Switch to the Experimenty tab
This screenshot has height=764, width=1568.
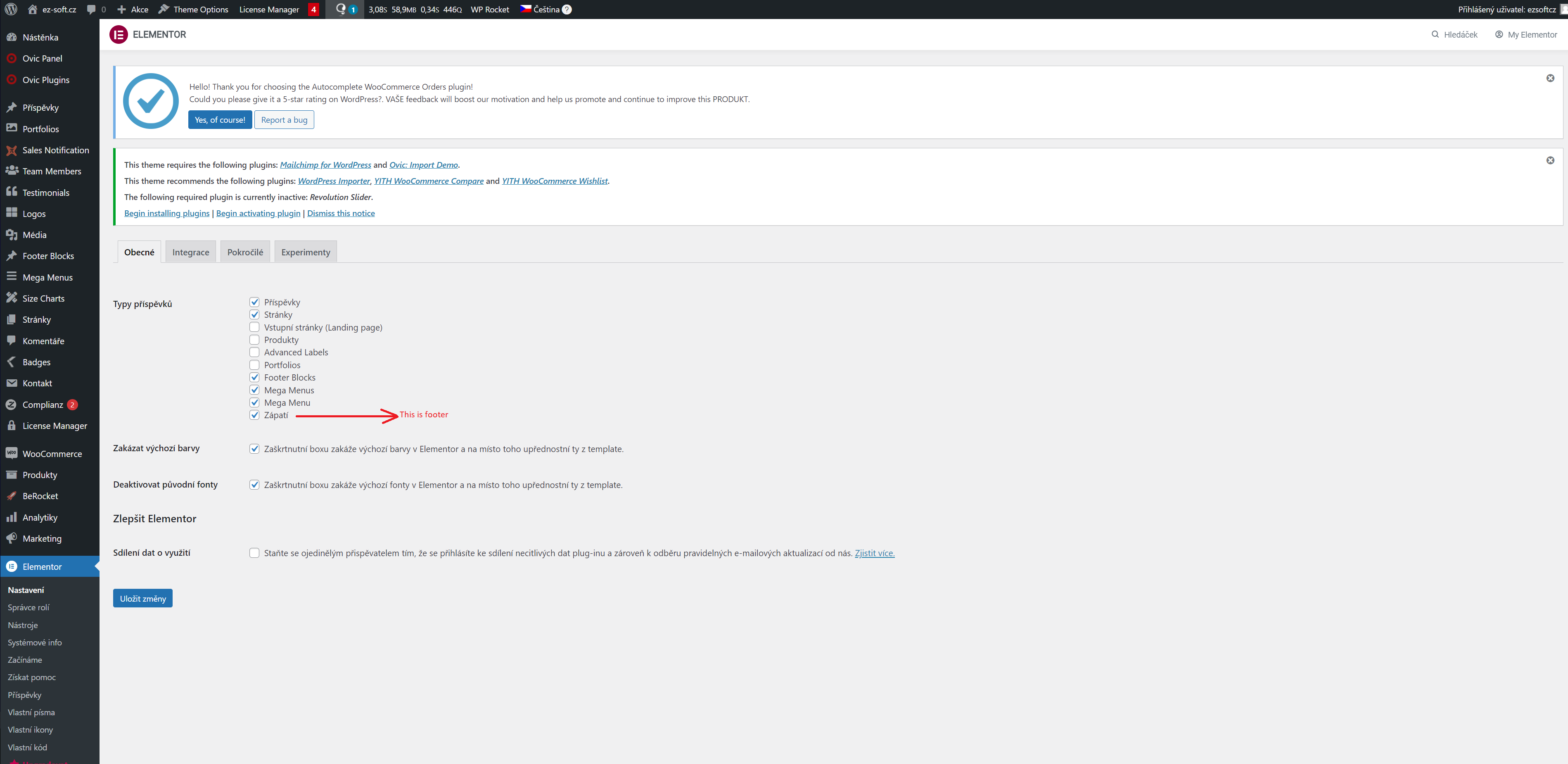pos(306,252)
